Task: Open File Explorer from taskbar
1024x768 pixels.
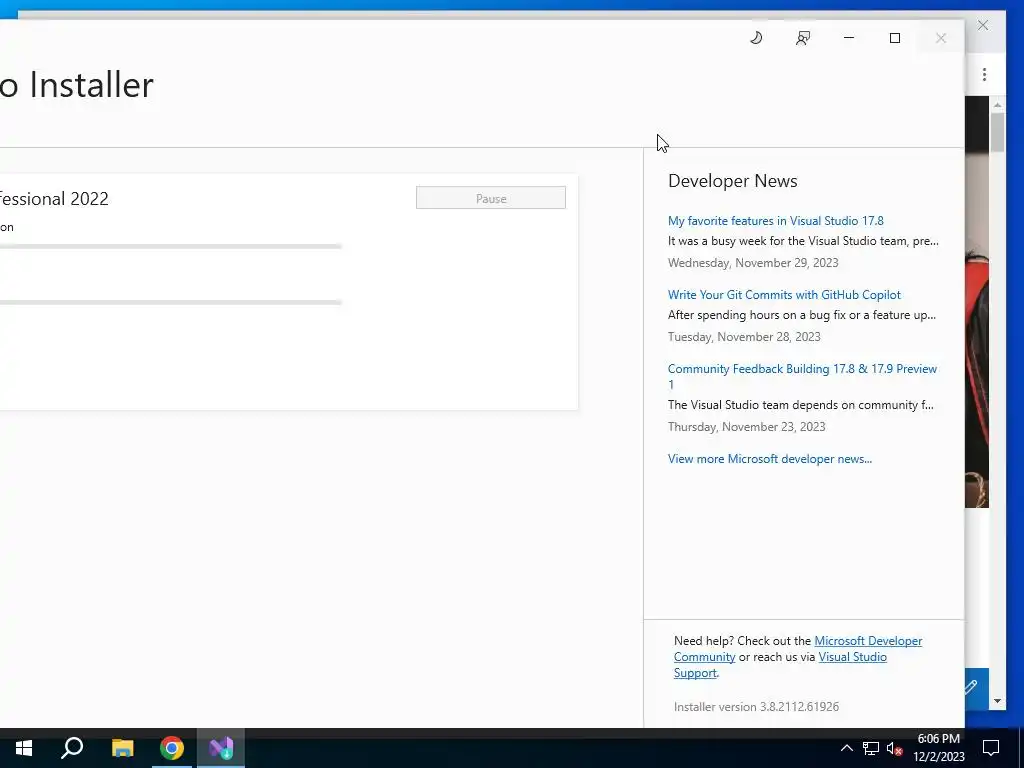Action: tap(122, 748)
